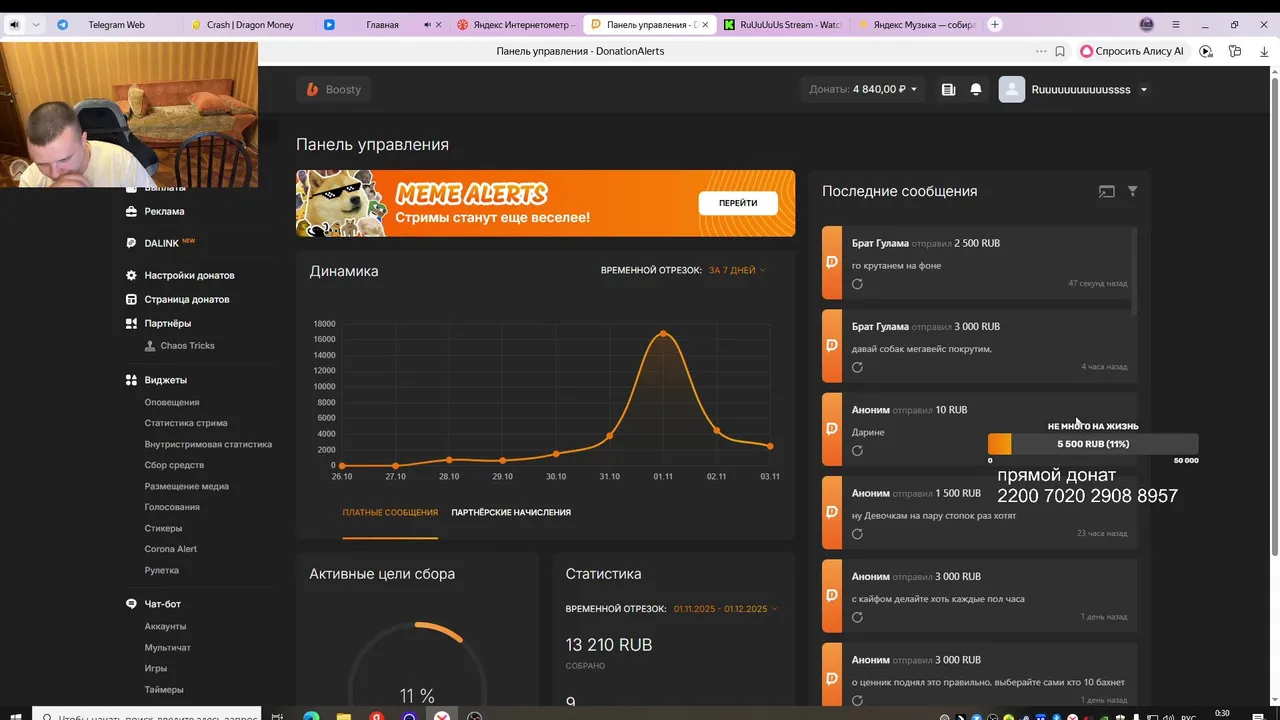Screen dimensions: 1280x720
Task: Replay alert for Аноним 1 500 RUB donation
Action: [857, 533]
